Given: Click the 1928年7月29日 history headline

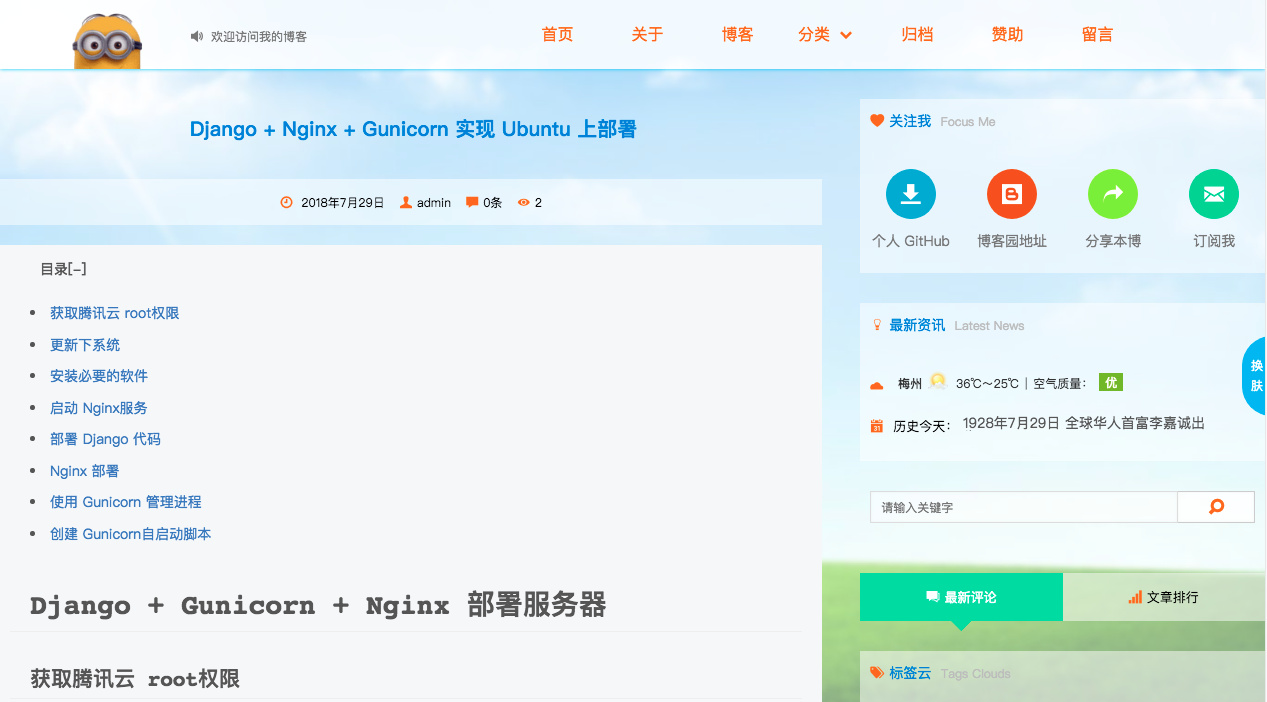Looking at the screenshot, I should pos(1084,423).
